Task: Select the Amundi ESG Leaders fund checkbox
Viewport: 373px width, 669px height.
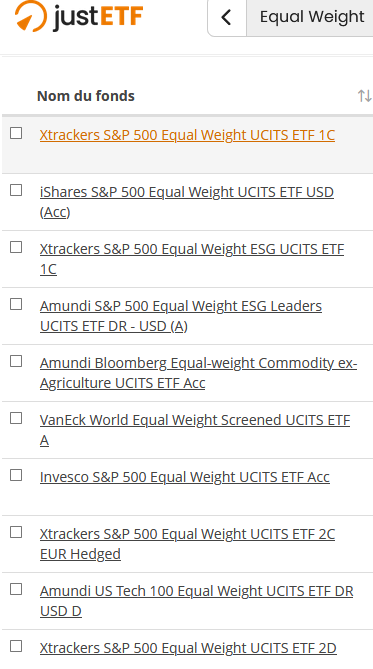Action: point(16,304)
